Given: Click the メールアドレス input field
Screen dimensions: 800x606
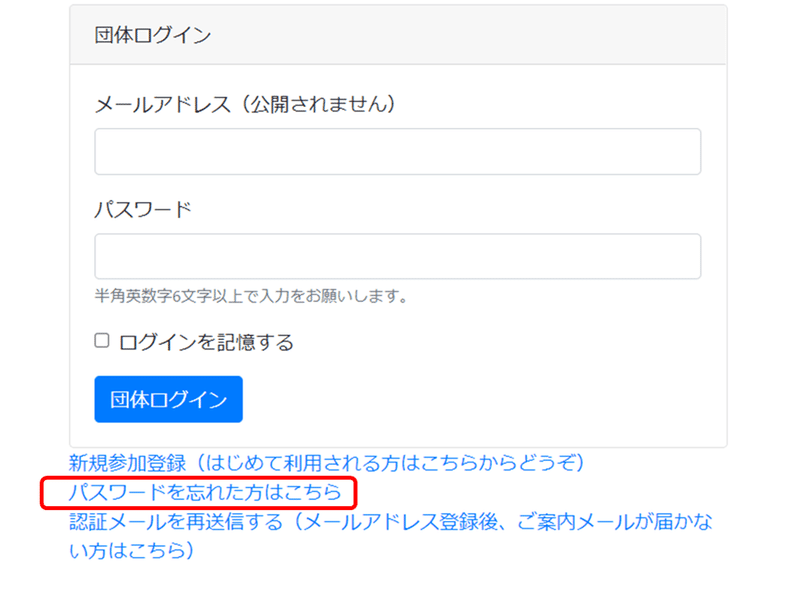Looking at the screenshot, I should [397, 152].
